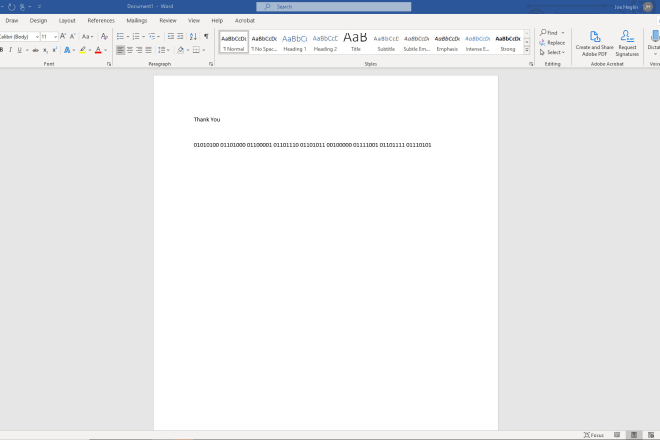The image size is (660, 440).
Task: Apply superscript formatting
Action: (55, 50)
